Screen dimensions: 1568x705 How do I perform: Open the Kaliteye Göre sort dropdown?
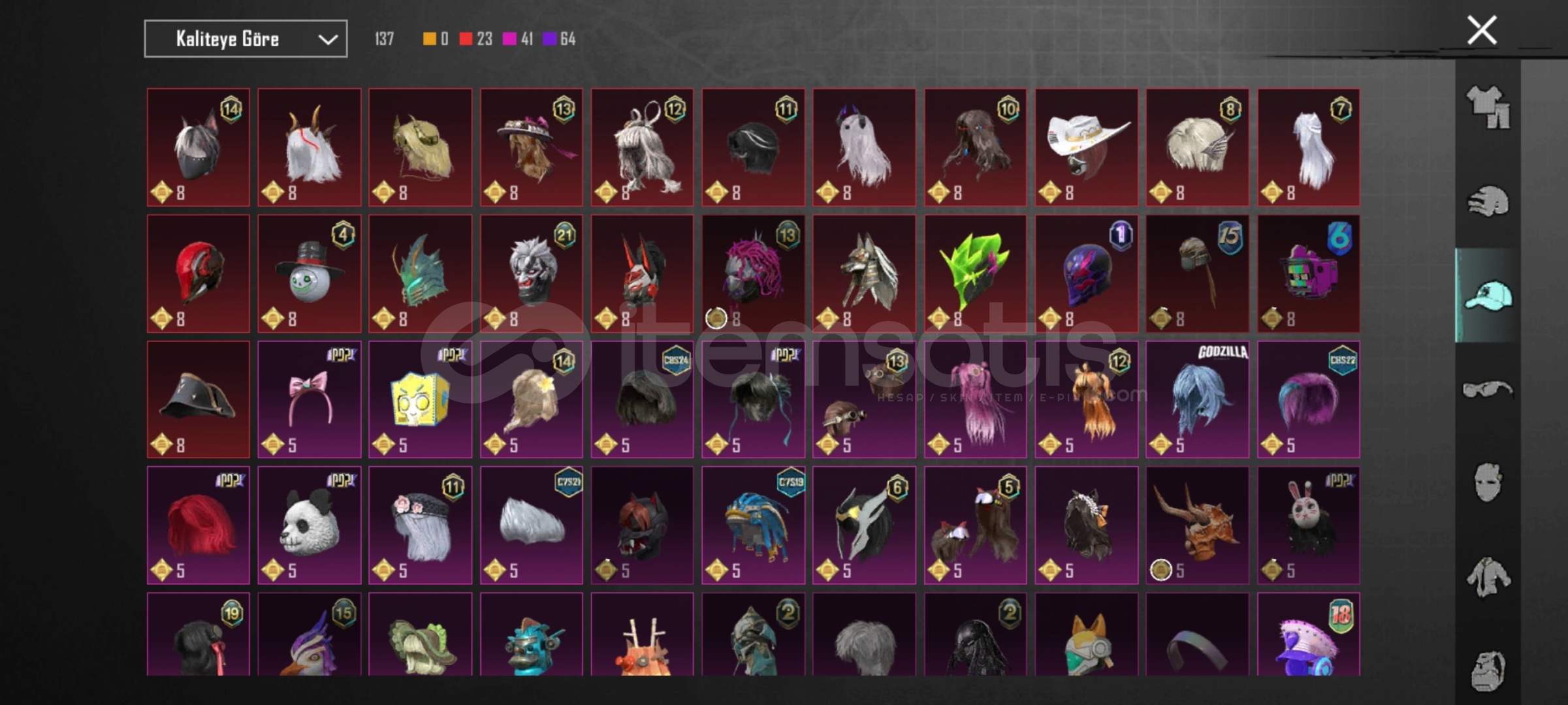(246, 39)
